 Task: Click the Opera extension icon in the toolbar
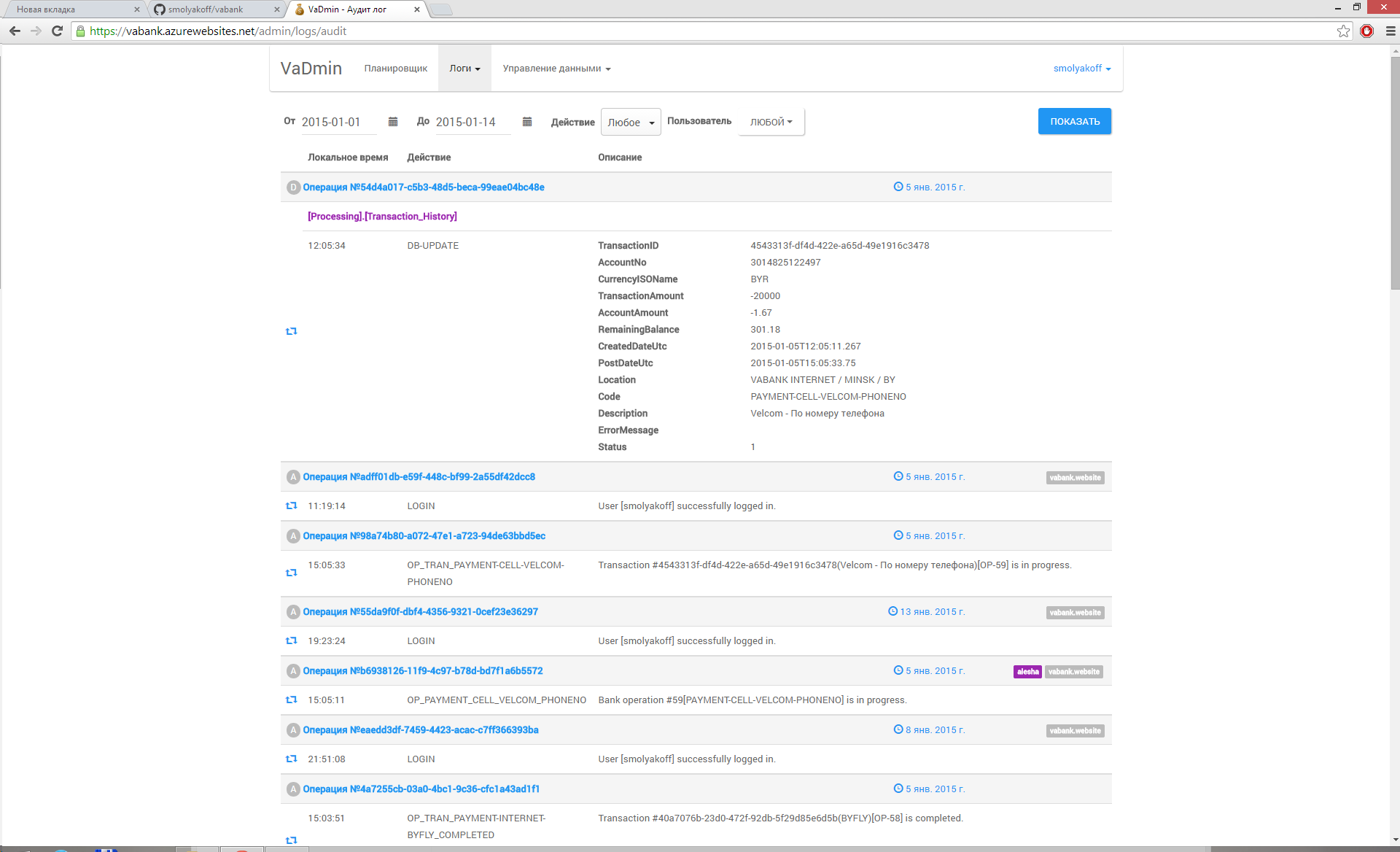click(1367, 31)
